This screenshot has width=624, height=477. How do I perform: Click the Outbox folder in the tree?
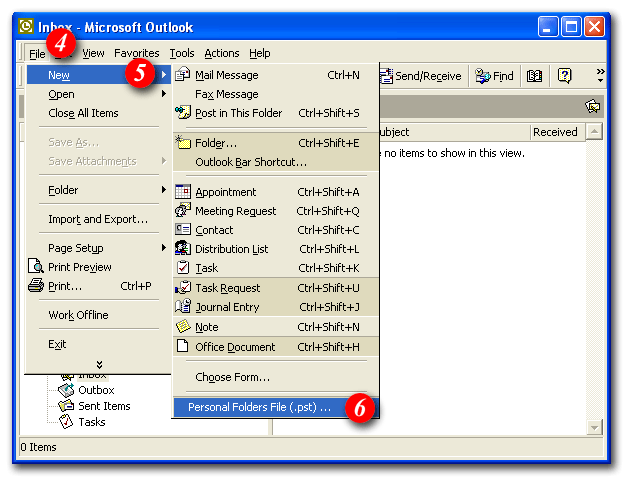(x=96, y=390)
